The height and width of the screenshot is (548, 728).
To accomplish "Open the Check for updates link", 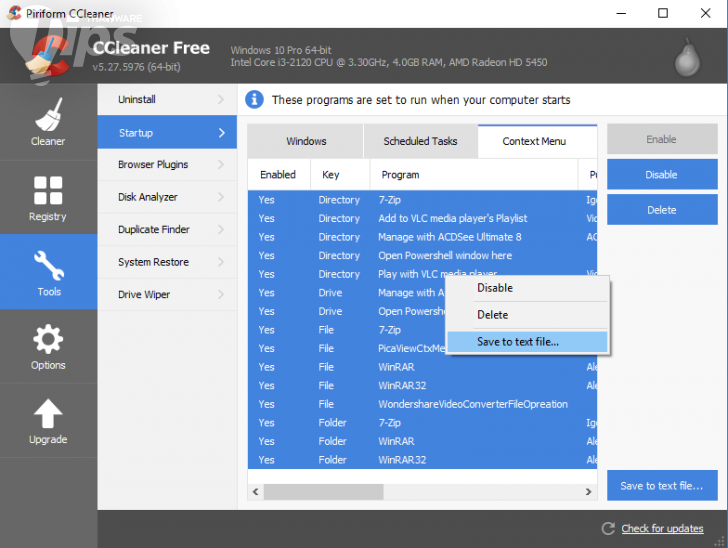I will 662,528.
